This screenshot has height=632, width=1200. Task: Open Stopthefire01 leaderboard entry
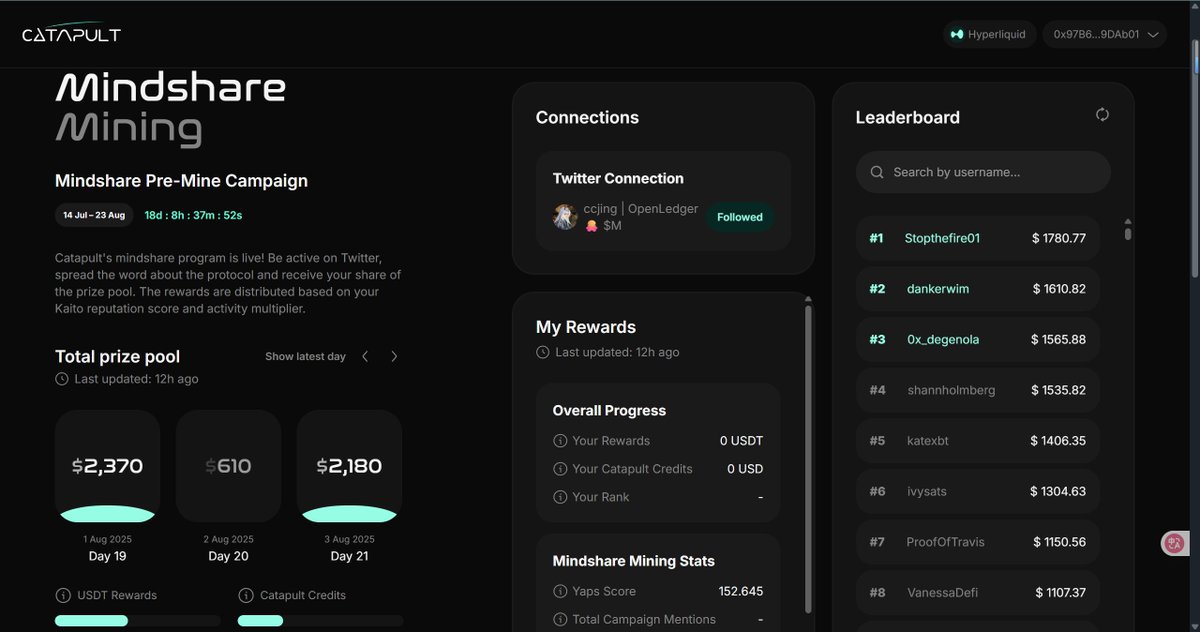[x=978, y=238]
